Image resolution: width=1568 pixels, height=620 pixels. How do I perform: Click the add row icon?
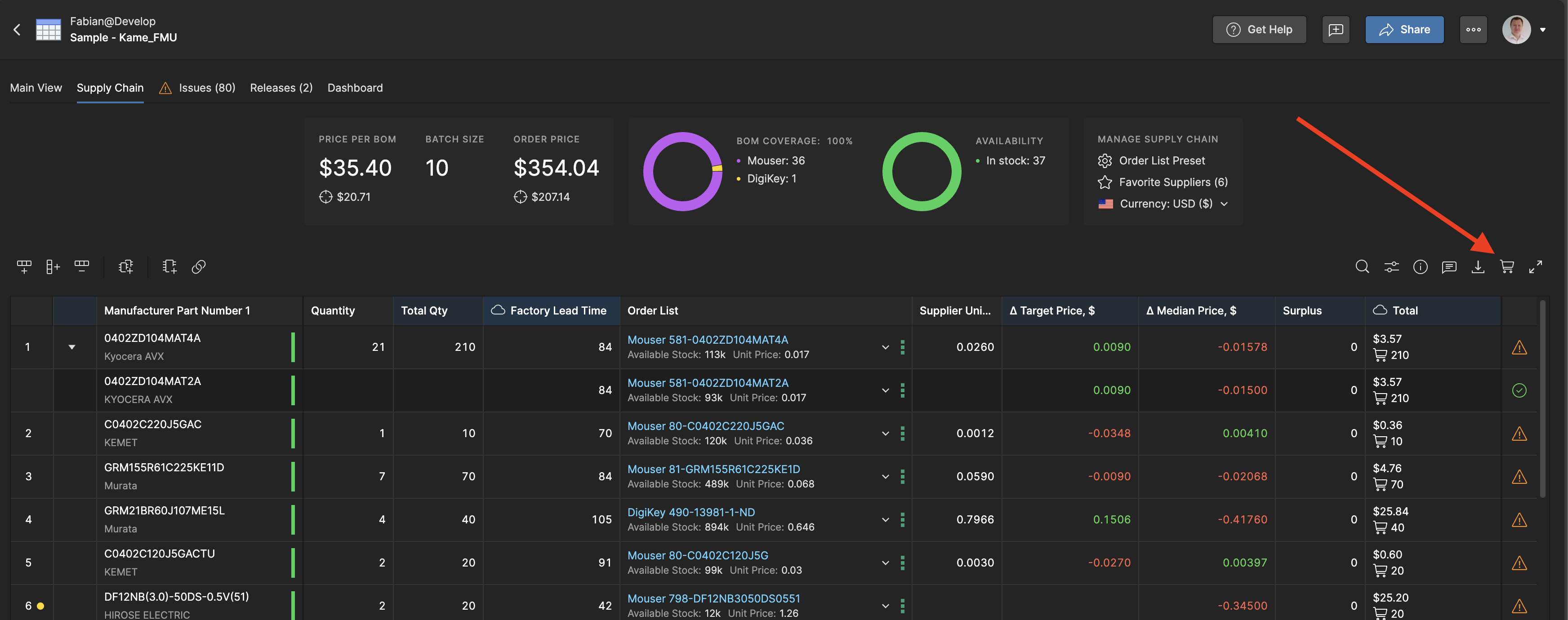pyautogui.click(x=24, y=266)
